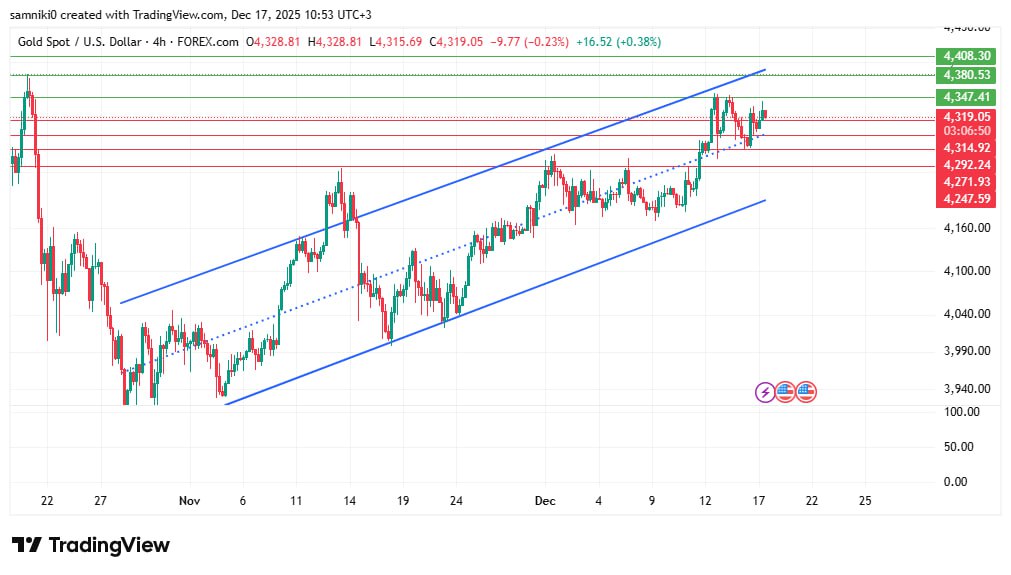Click the 100.00 indicator scale label
1011x575 pixels.
click(962, 412)
